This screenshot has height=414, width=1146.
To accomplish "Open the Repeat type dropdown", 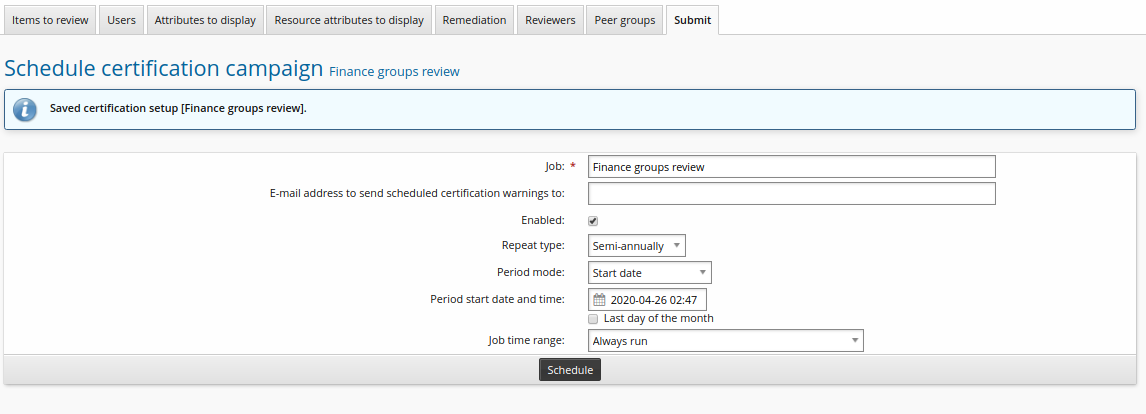I will (636, 246).
